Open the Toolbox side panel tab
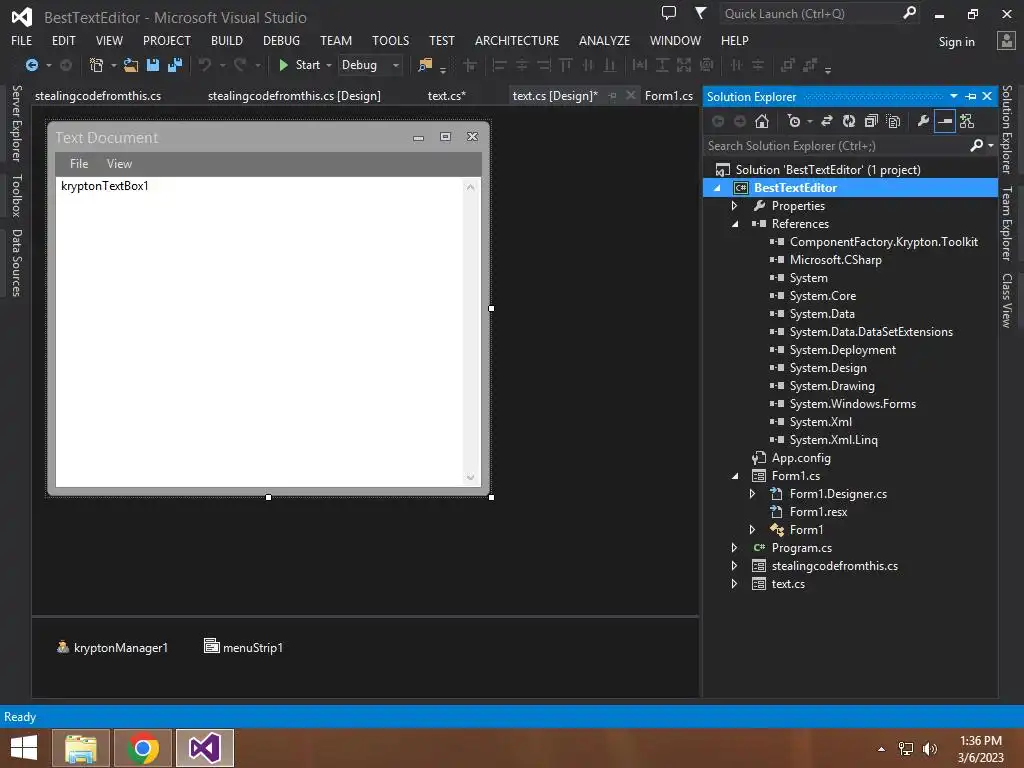 (x=16, y=195)
